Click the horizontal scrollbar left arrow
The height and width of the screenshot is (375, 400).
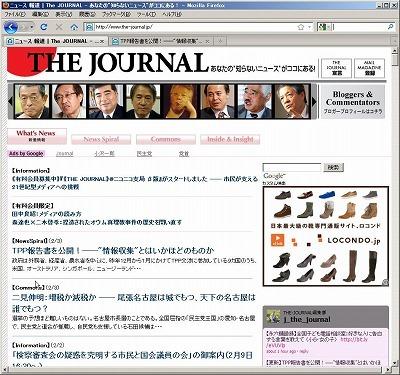coord(5,370)
